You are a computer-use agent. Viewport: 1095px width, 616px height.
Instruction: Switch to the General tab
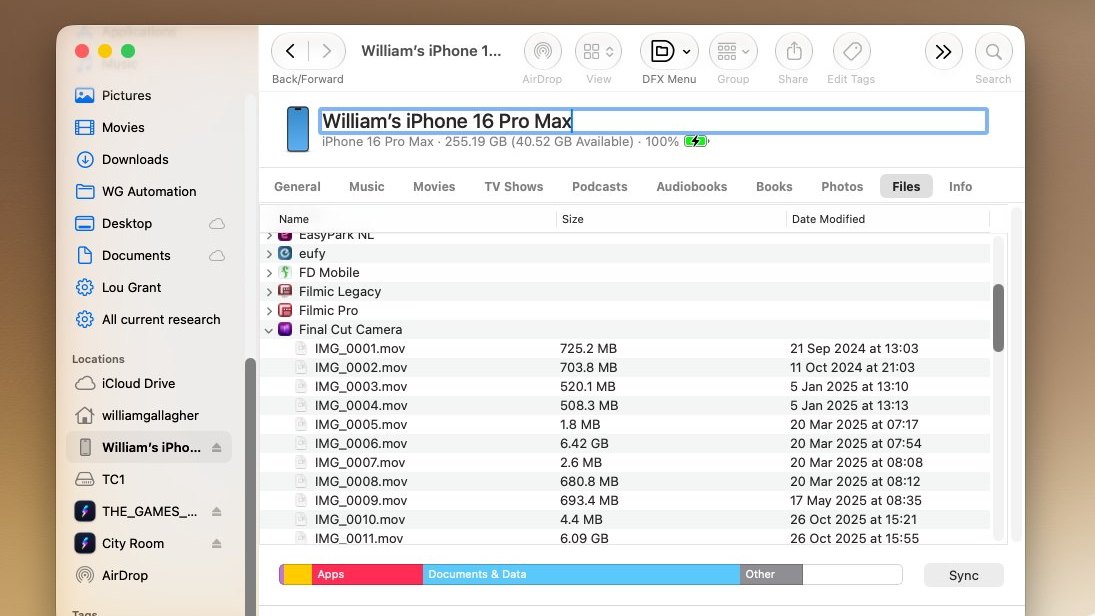(x=297, y=186)
